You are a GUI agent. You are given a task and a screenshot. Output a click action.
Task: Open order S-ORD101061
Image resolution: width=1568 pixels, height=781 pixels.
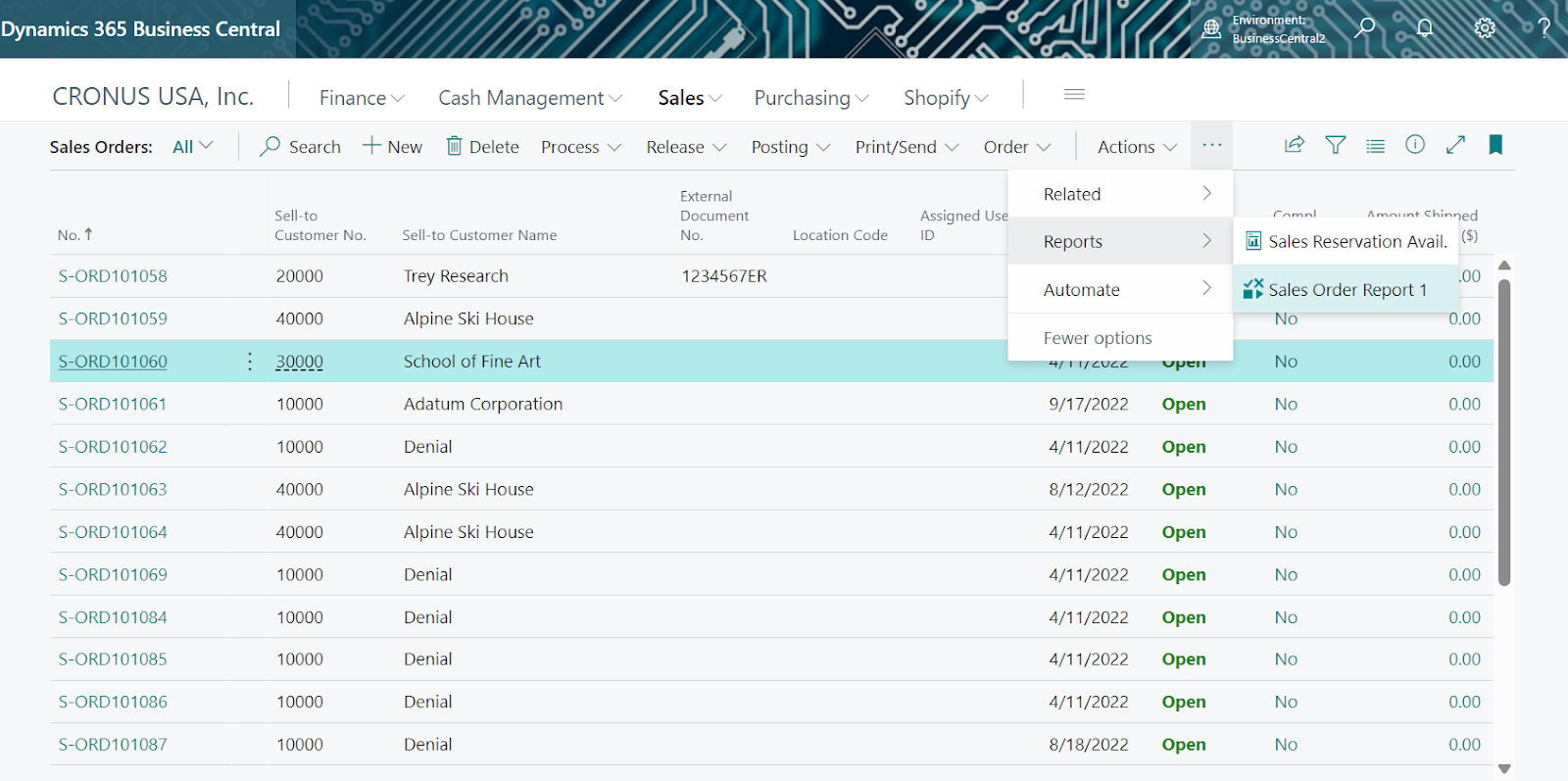pos(113,404)
